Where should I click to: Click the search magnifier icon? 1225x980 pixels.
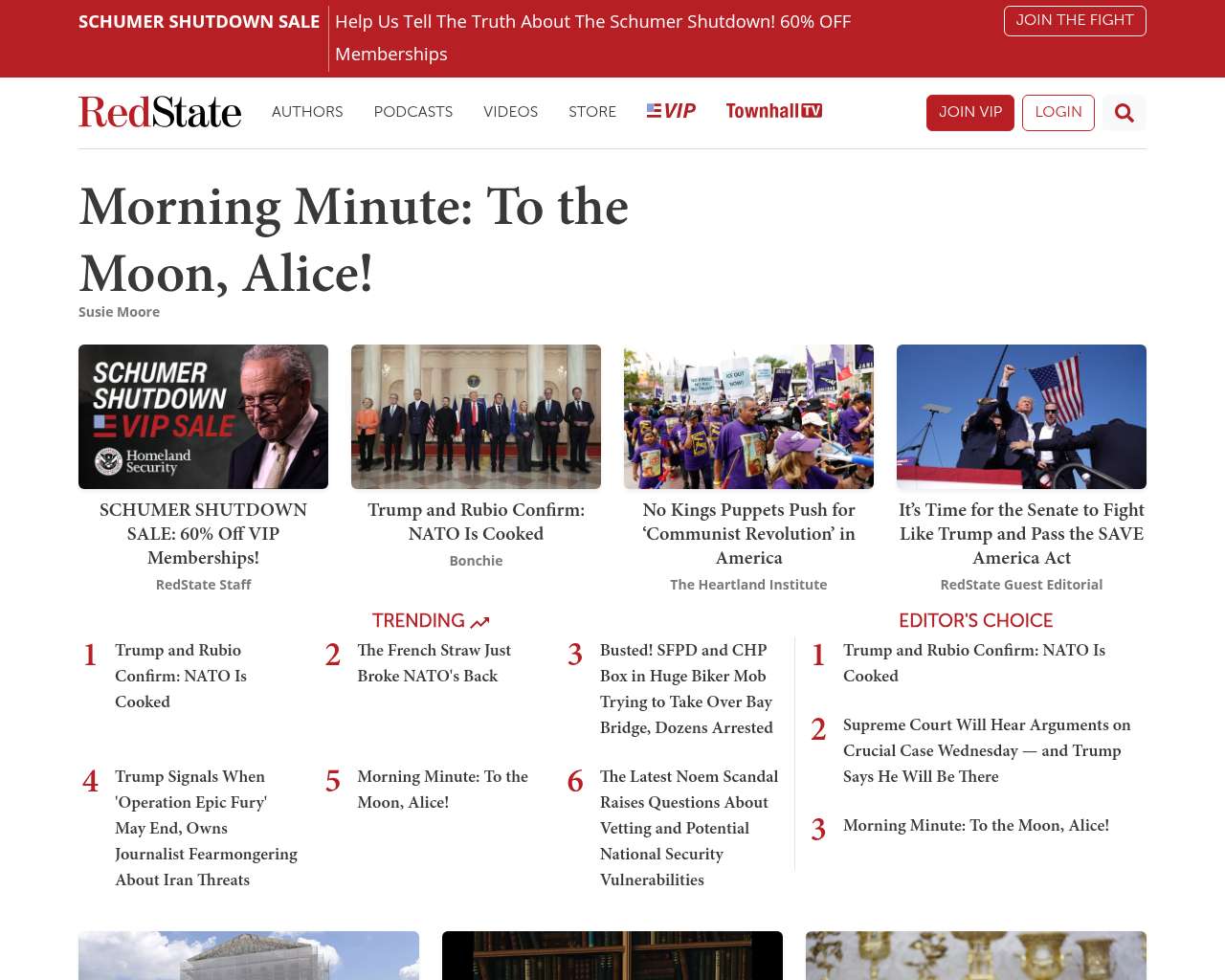(x=1124, y=113)
